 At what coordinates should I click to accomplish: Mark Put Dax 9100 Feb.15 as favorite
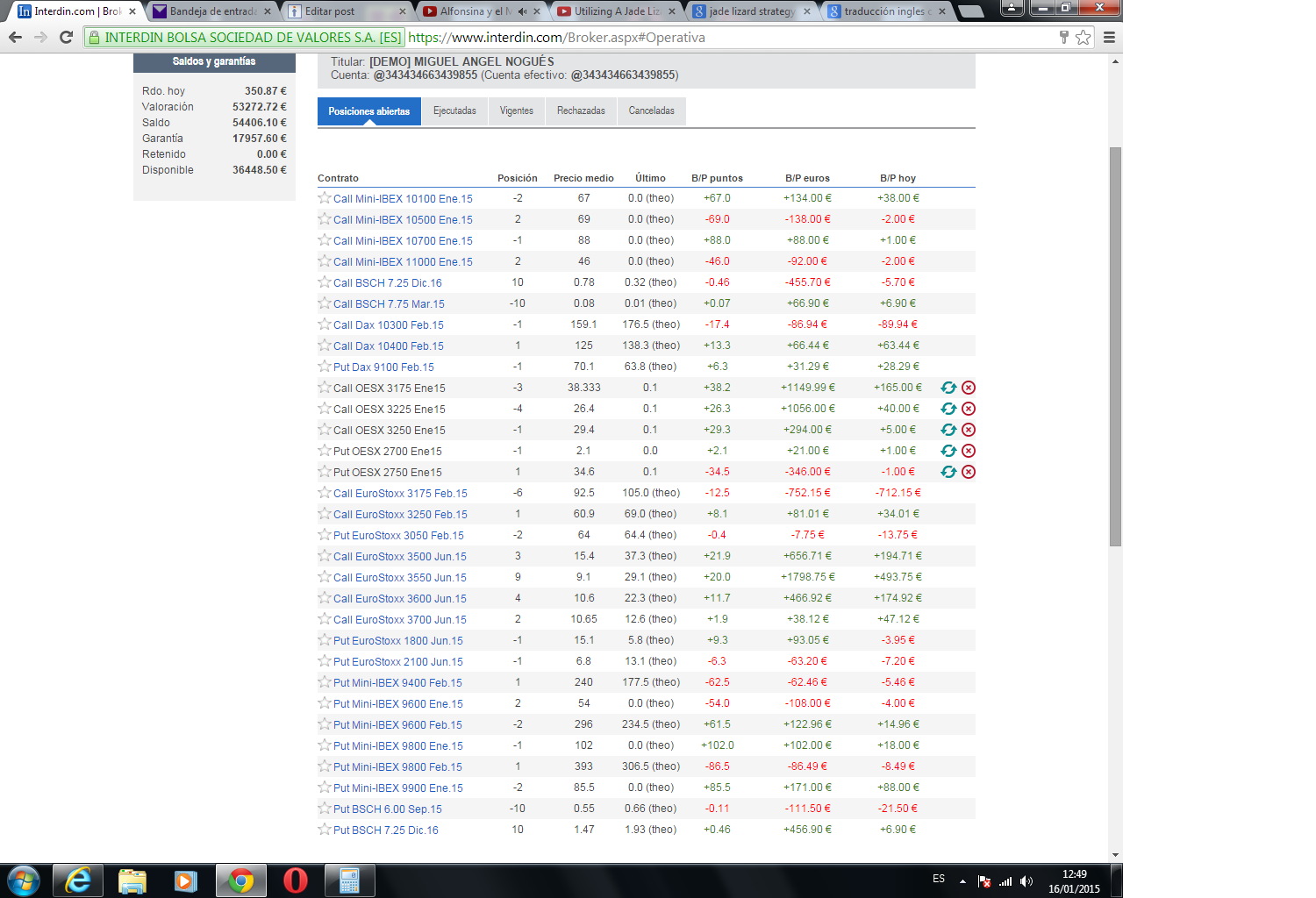point(325,367)
